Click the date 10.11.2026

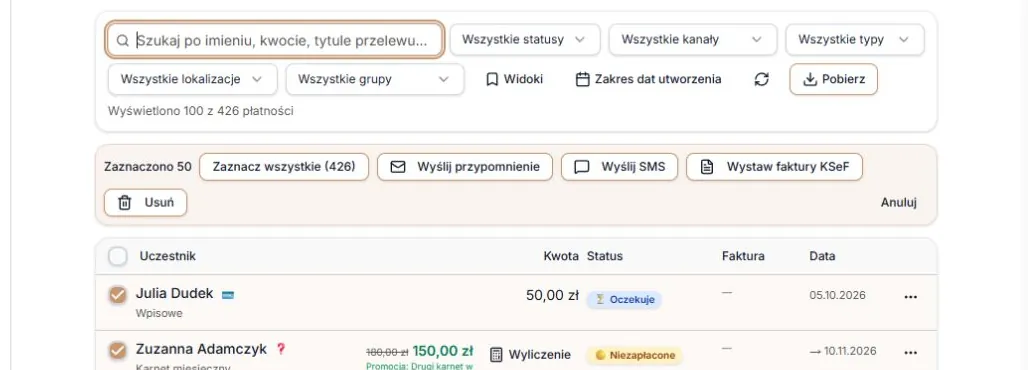tap(850, 351)
